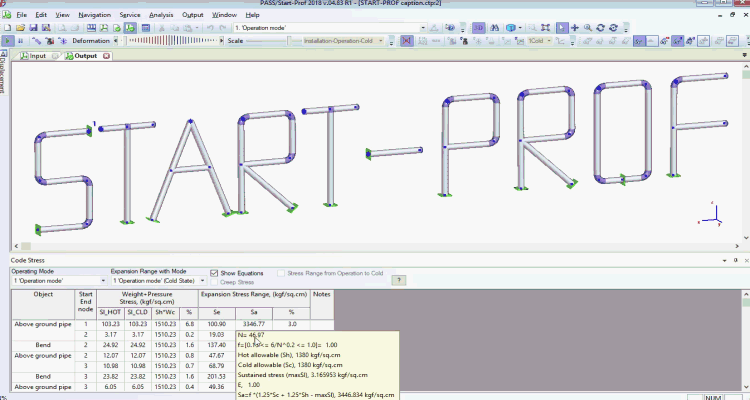Toggle the deformation animation play button
Image resolution: width=750 pixels, height=400 pixels.
click(x=8, y=41)
